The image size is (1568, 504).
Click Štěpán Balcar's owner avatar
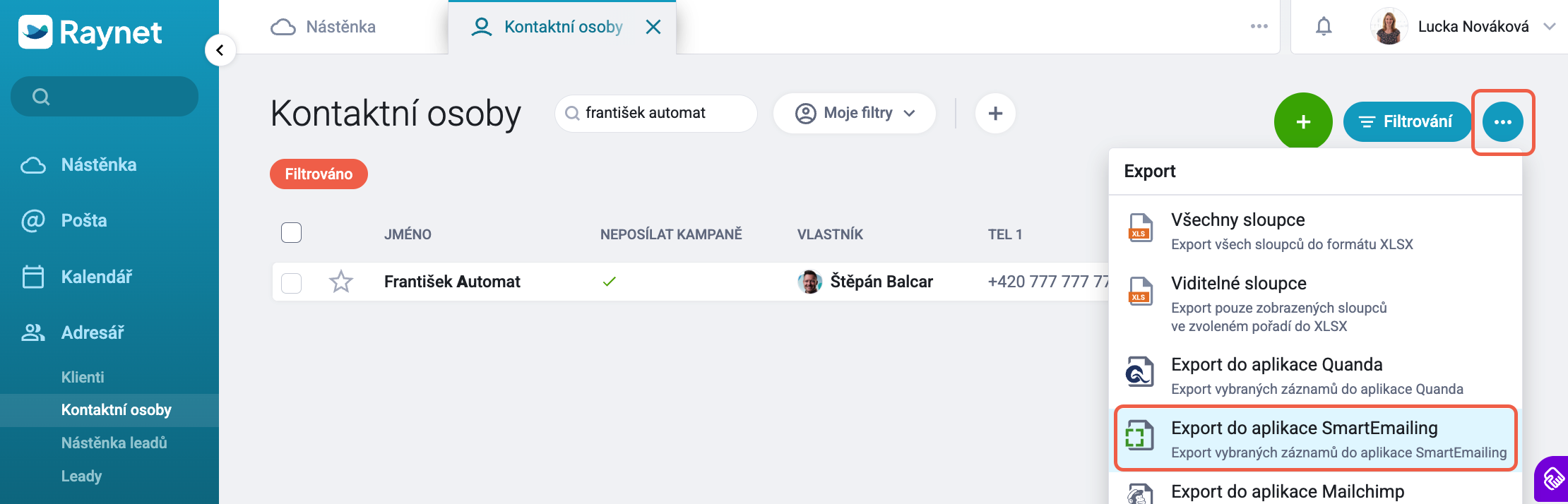tap(809, 282)
